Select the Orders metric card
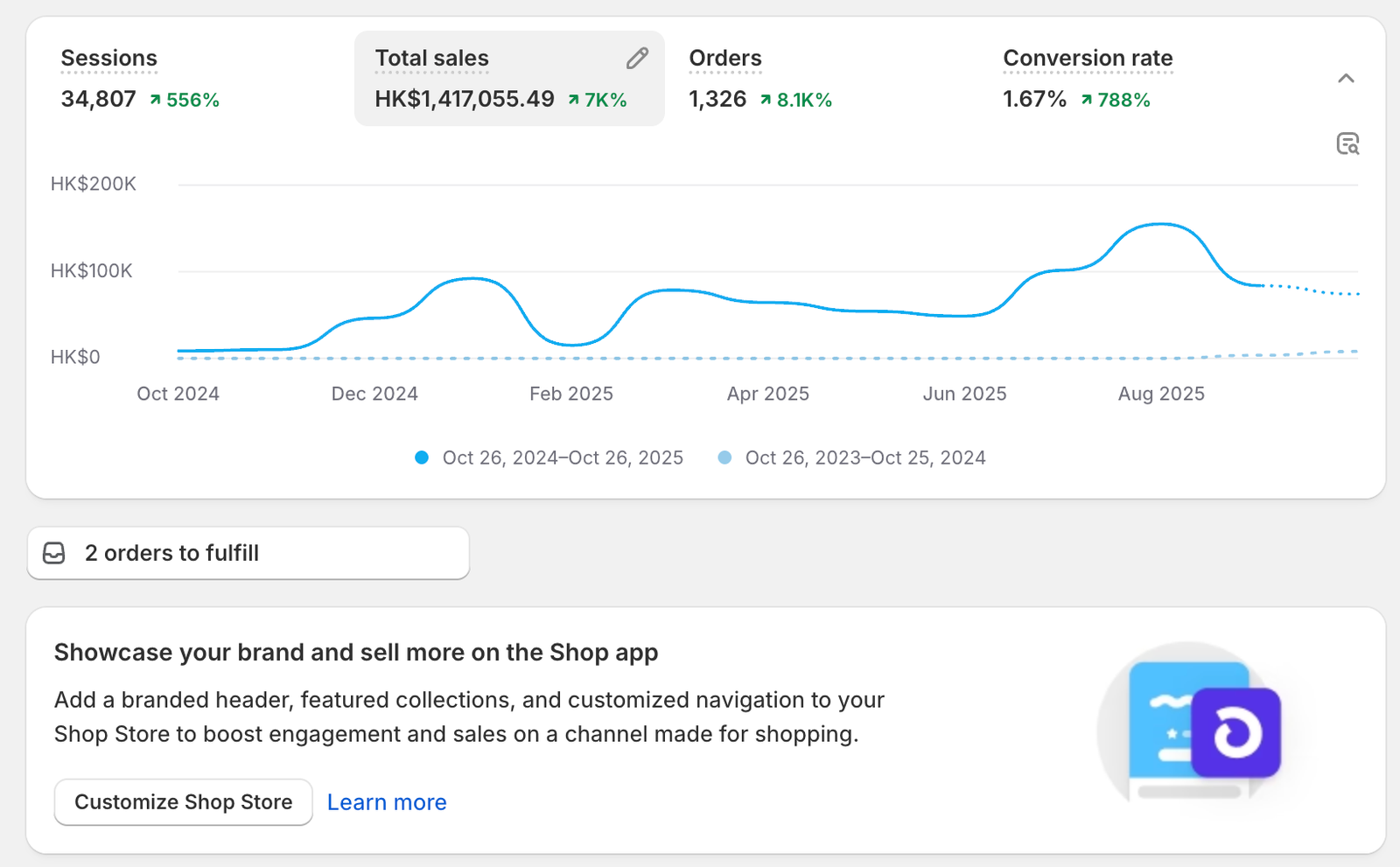The width and height of the screenshot is (1400, 867). 725,77
